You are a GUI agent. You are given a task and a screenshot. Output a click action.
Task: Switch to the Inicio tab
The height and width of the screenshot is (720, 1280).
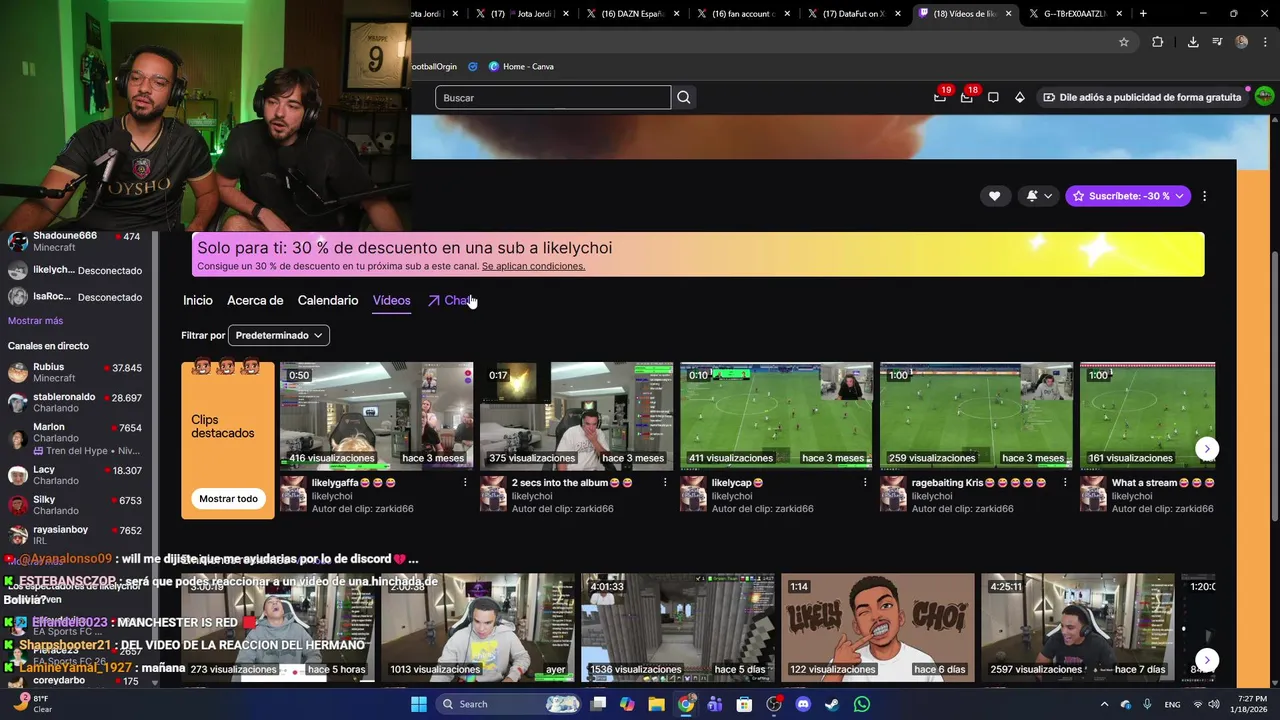click(198, 300)
